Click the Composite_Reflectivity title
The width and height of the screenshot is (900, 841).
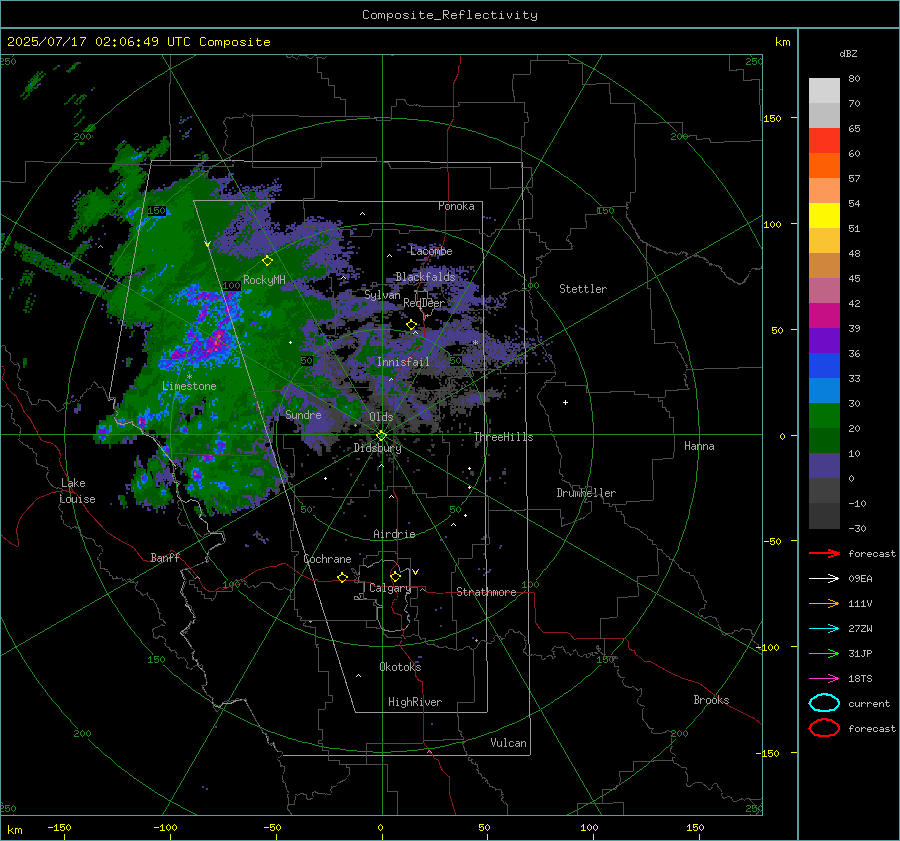tap(450, 15)
